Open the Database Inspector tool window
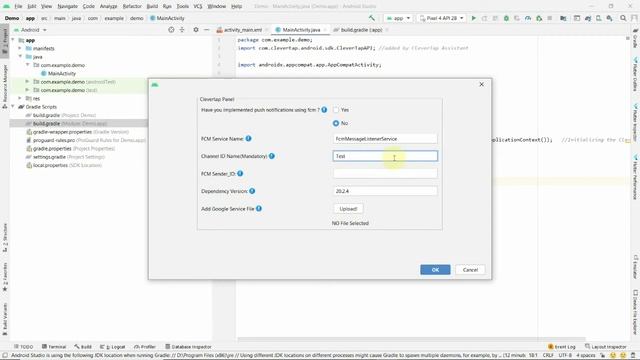 coord(188,347)
